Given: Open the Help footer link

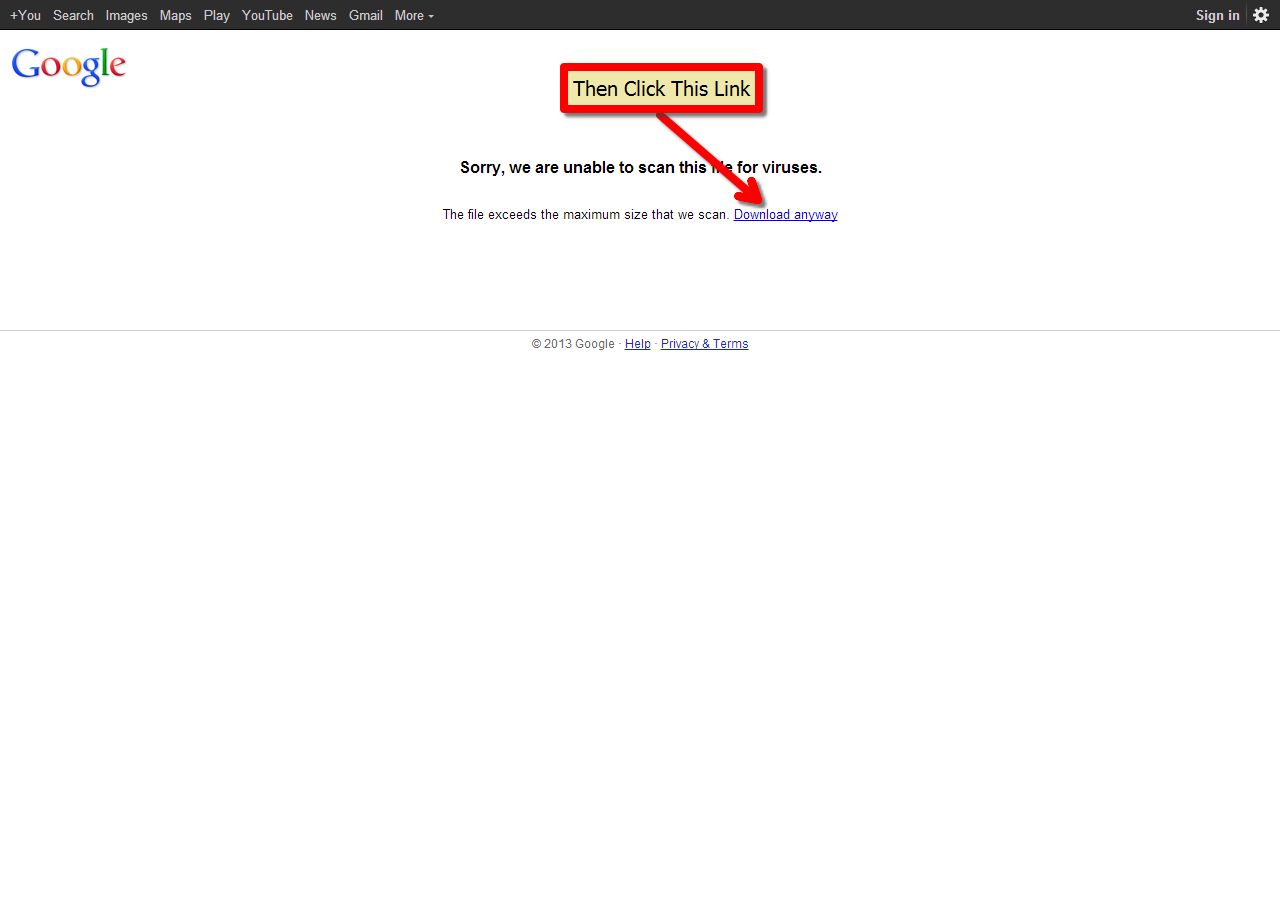Looking at the screenshot, I should tap(638, 344).
